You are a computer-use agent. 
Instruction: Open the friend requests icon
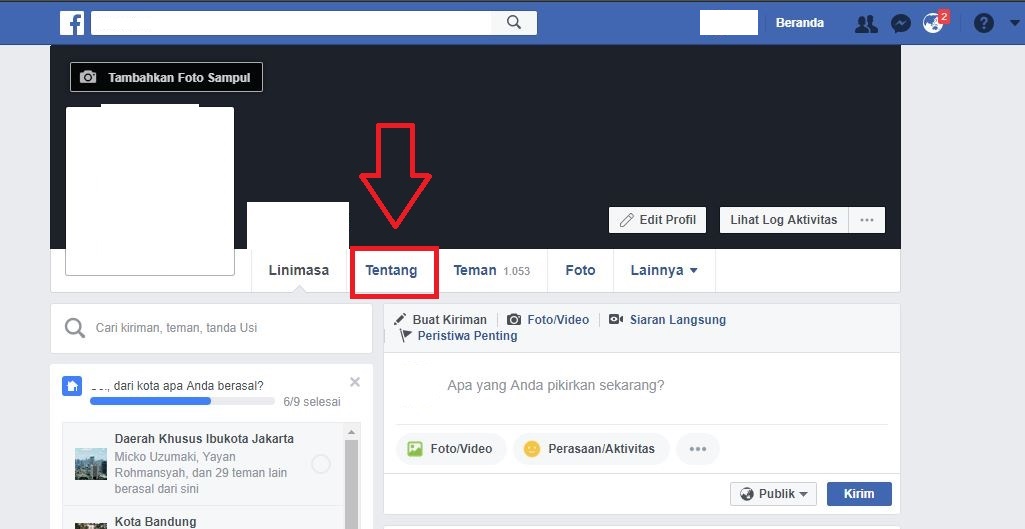tap(867, 24)
